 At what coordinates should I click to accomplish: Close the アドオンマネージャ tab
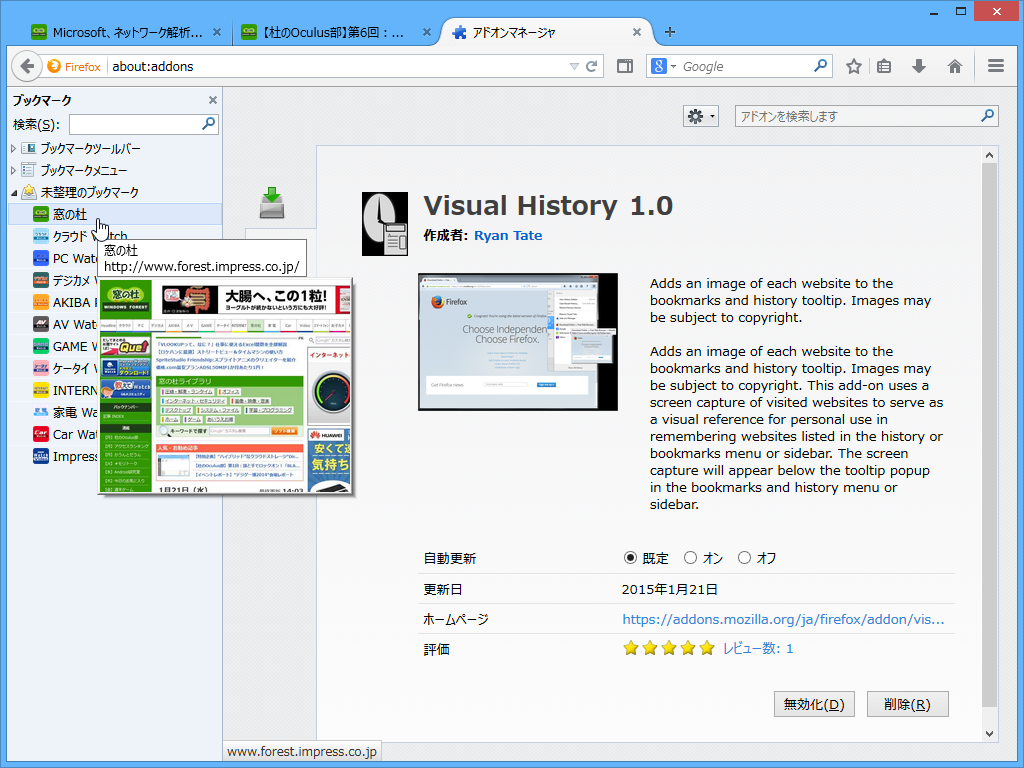[x=637, y=32]
